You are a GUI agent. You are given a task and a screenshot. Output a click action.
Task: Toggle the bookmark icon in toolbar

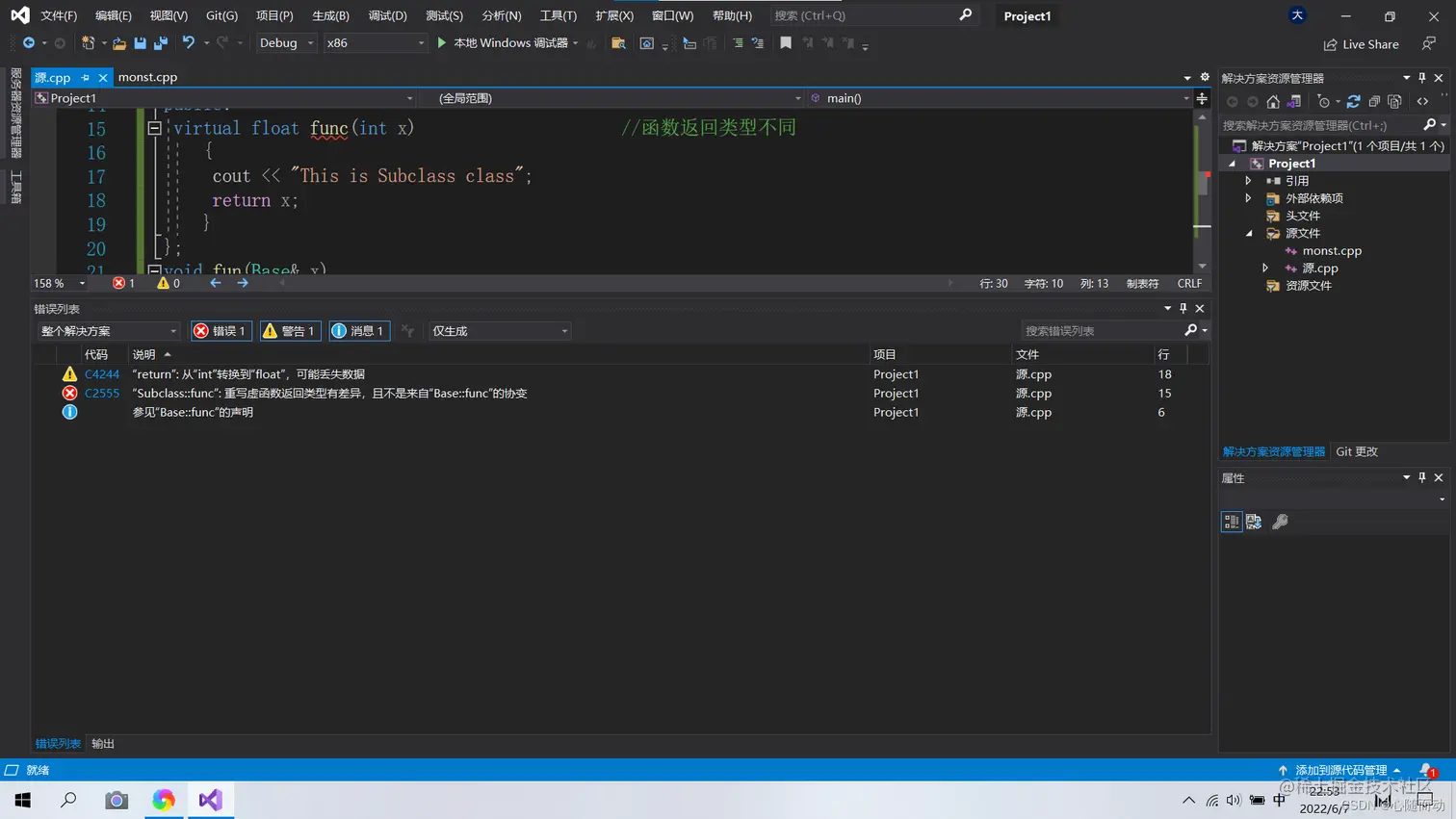click(786, 43)
